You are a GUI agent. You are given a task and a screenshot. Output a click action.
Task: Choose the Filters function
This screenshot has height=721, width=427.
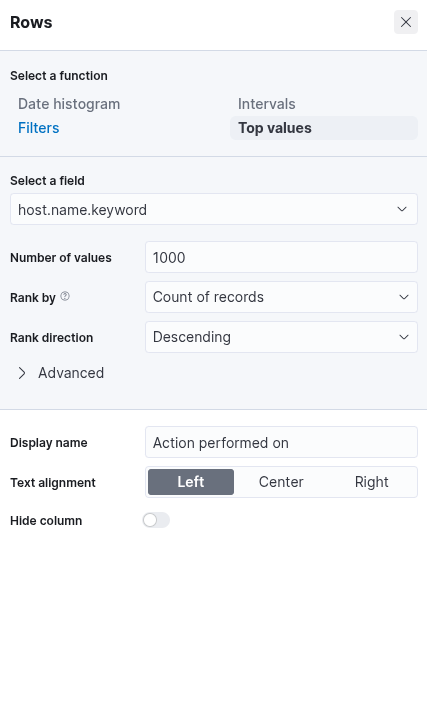[39, 128]
